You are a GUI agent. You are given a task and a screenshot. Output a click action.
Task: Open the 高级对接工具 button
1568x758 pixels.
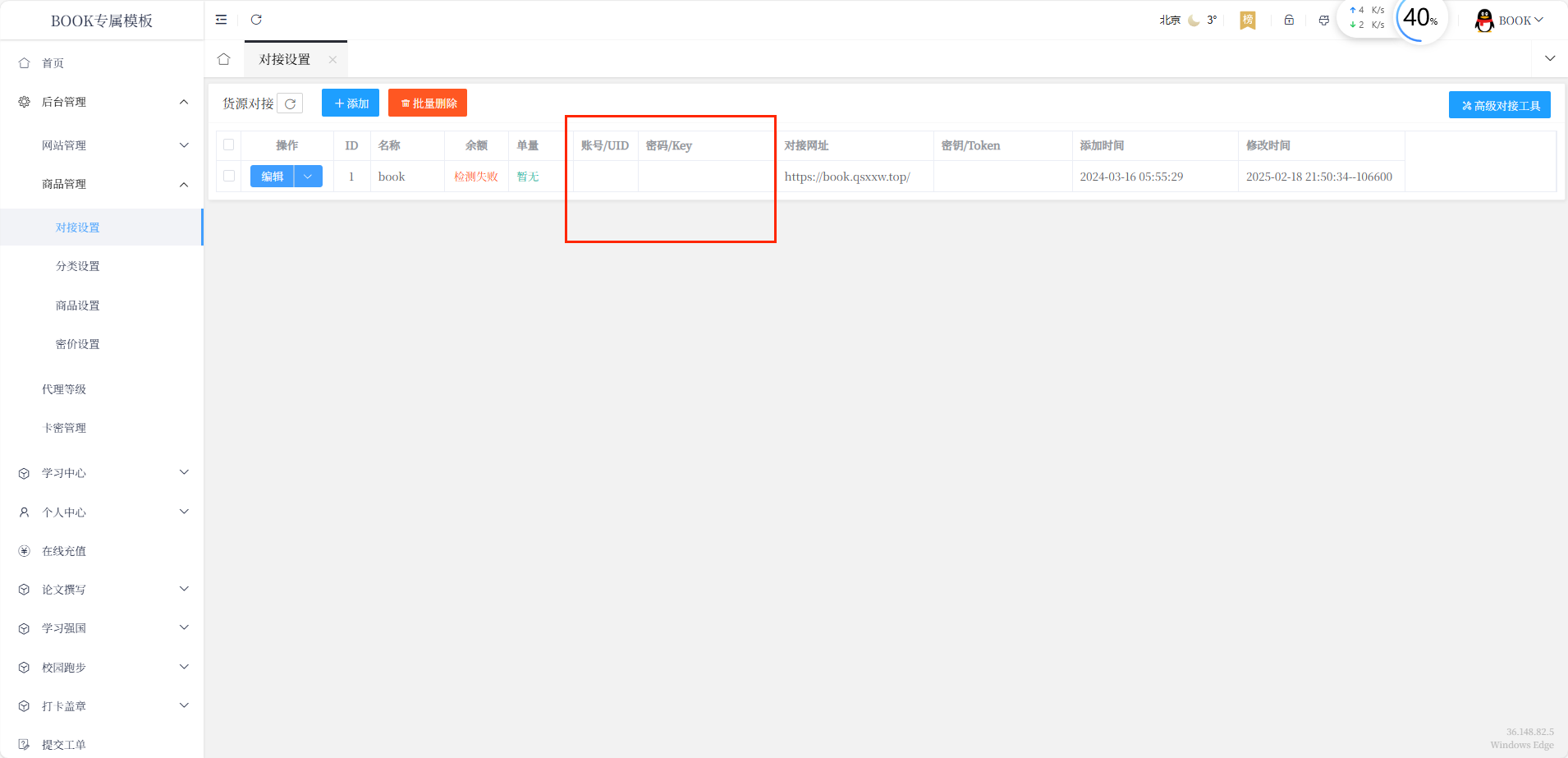1500,105
